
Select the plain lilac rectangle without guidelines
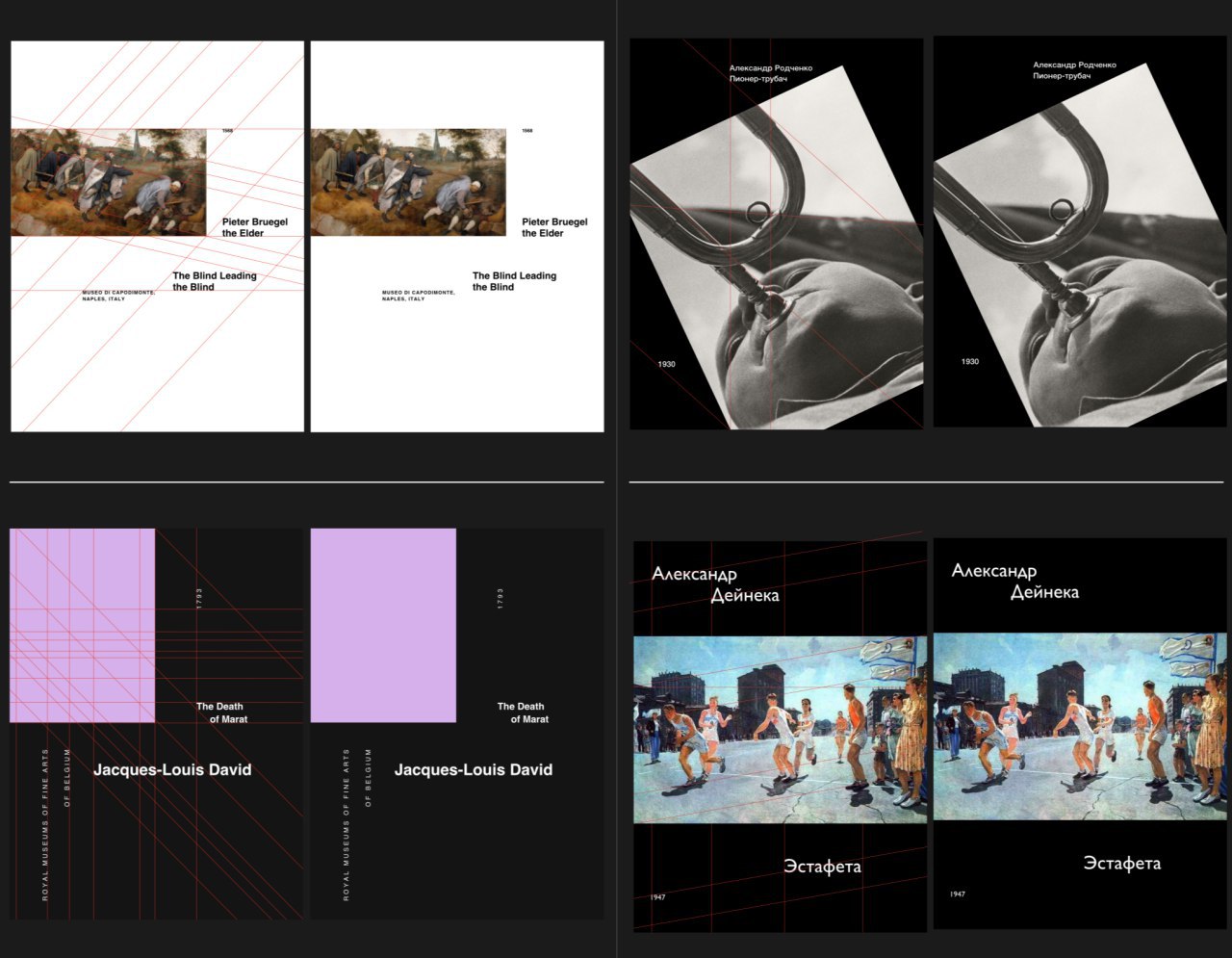tap(383, 626)
